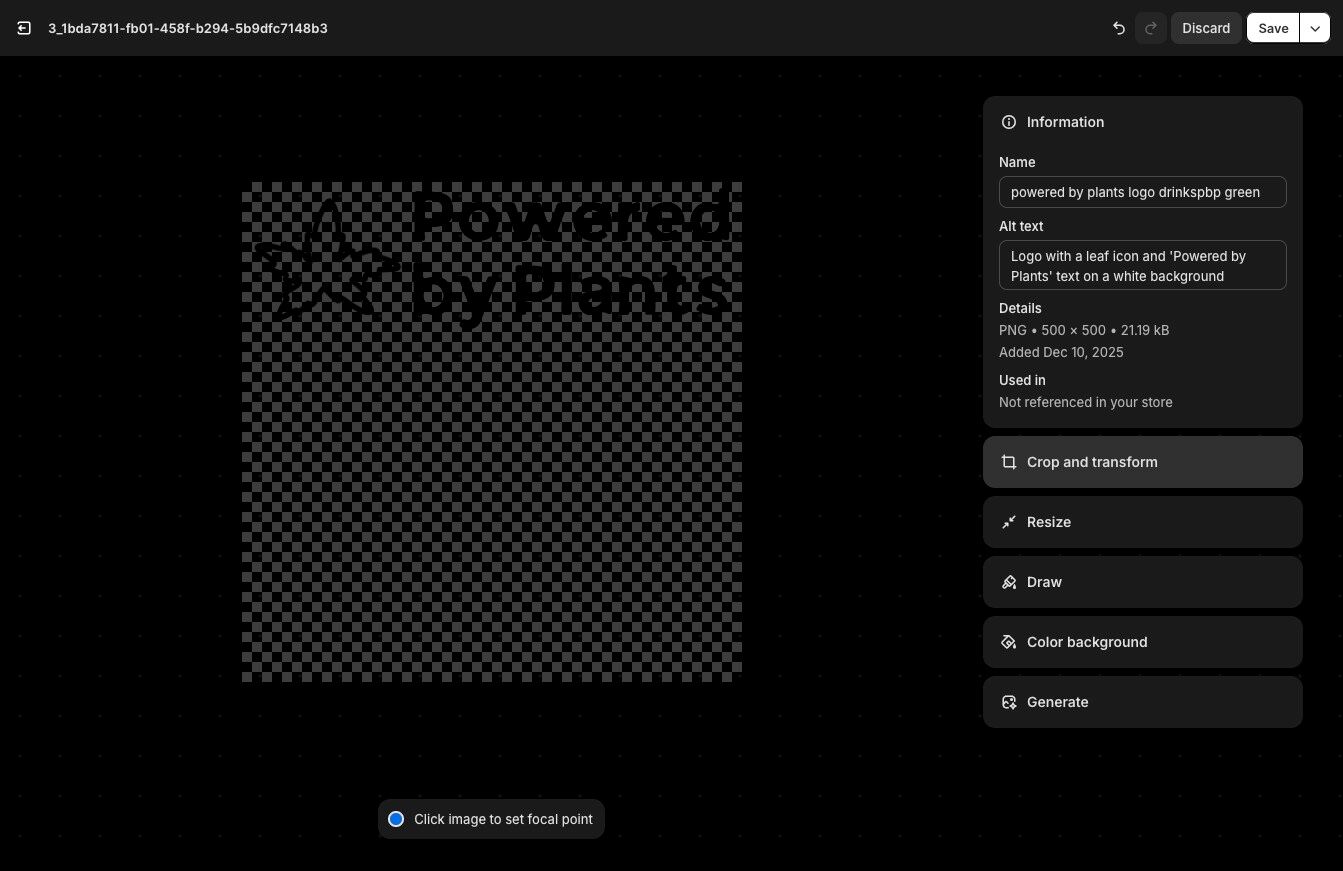
Task: Open the Save options dropdown chevron
Action: pos(1315,28)
